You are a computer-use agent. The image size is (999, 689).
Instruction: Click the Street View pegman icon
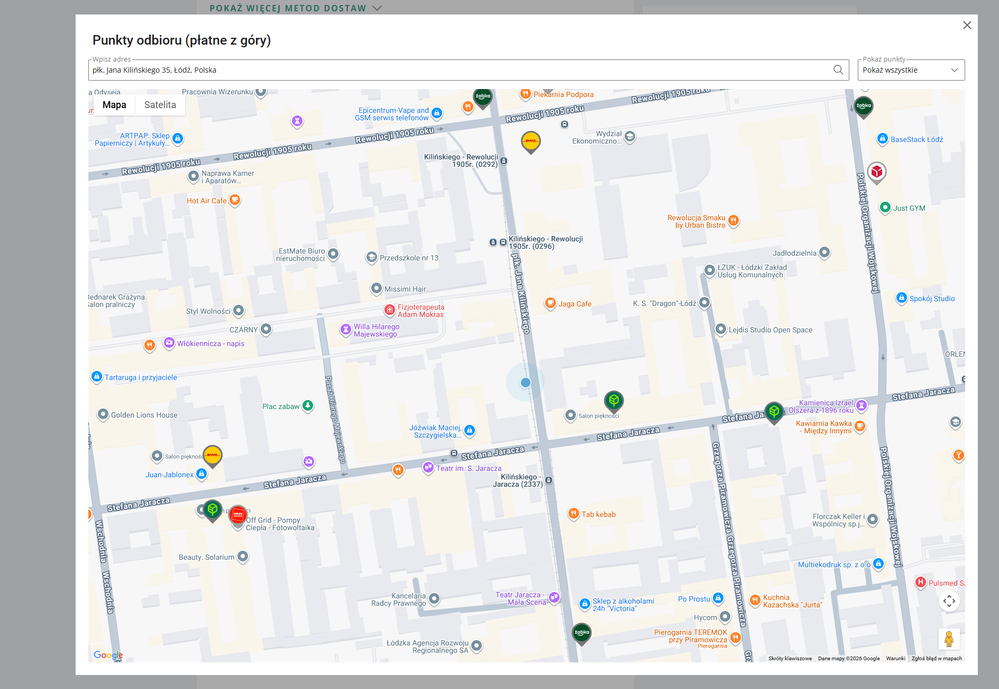tap(948, 639)
